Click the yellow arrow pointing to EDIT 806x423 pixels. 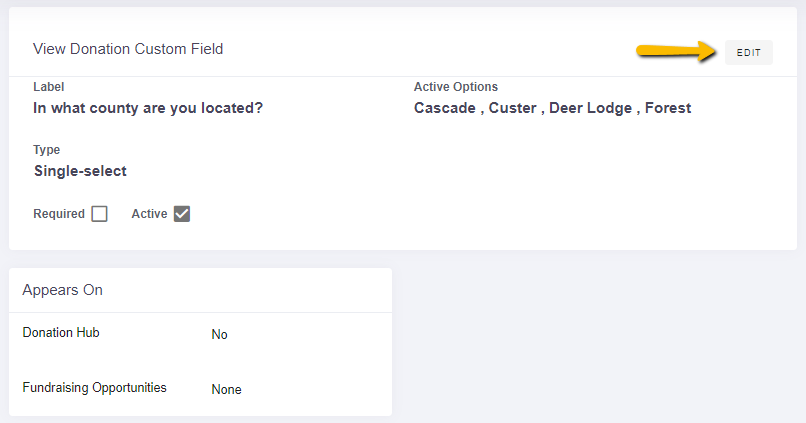pos(676,51)
